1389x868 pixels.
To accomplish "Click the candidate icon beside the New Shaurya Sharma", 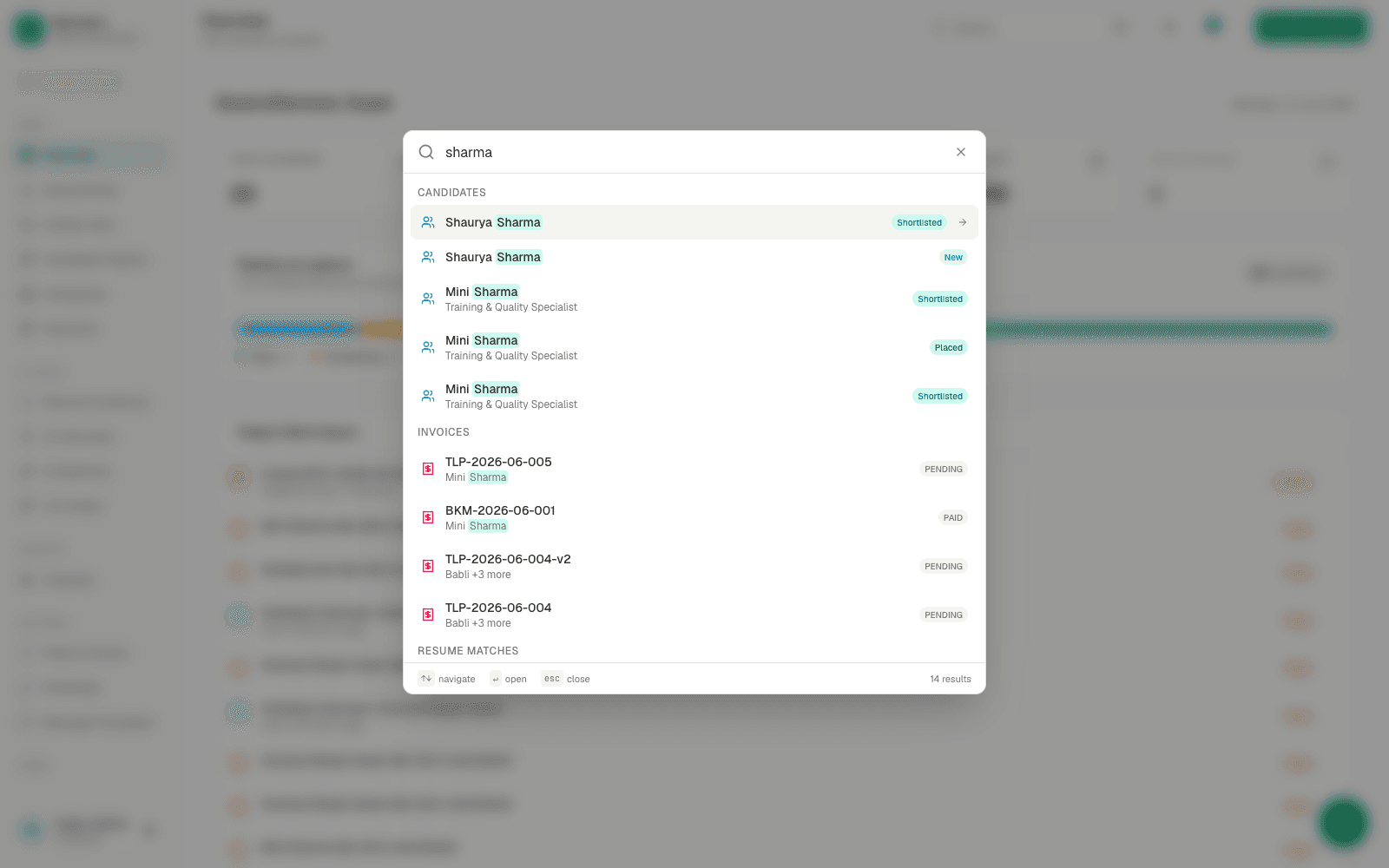I will click(x=428, y=257).
